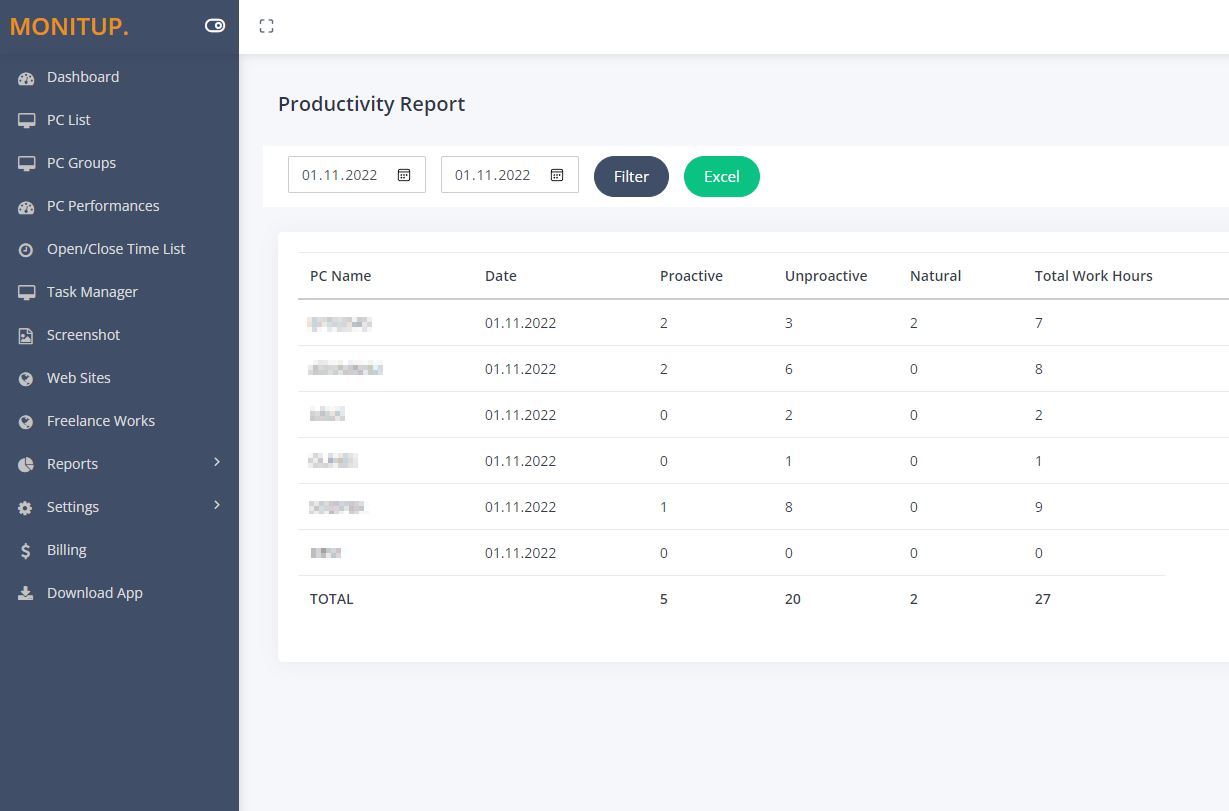Toggle the sidebar switch beside MONITUP logo
The width and height of the screenshot is (1229, 811).
(215, 26)
